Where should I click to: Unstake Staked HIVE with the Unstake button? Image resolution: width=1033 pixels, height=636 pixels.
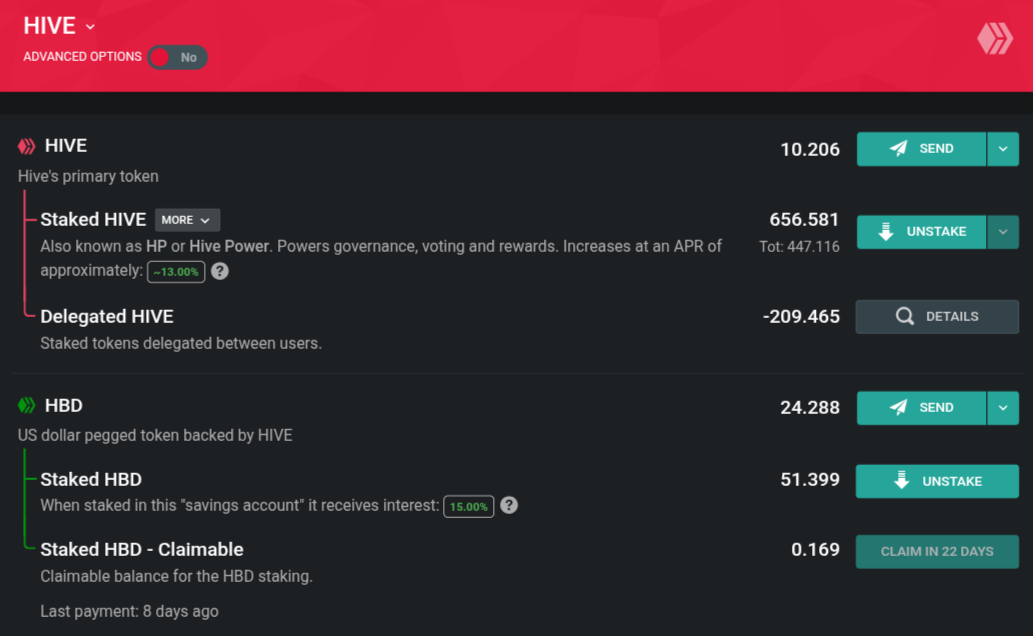pos(921,232)
